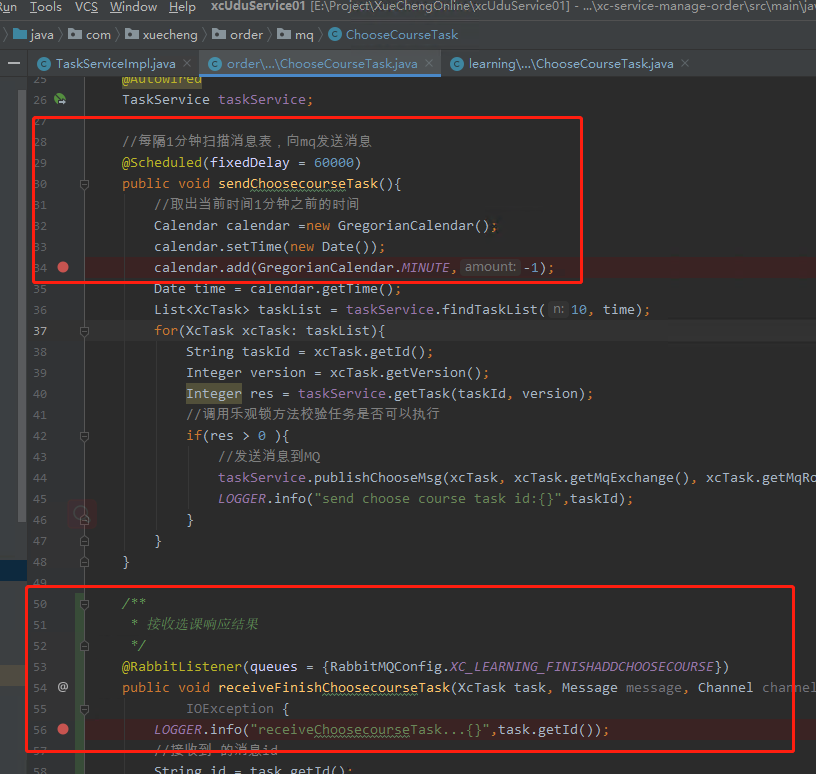Viewport: 816px width, 774px height.
Task: Click GregorianCalendar constructor on line 32
Action: [405, 226]
